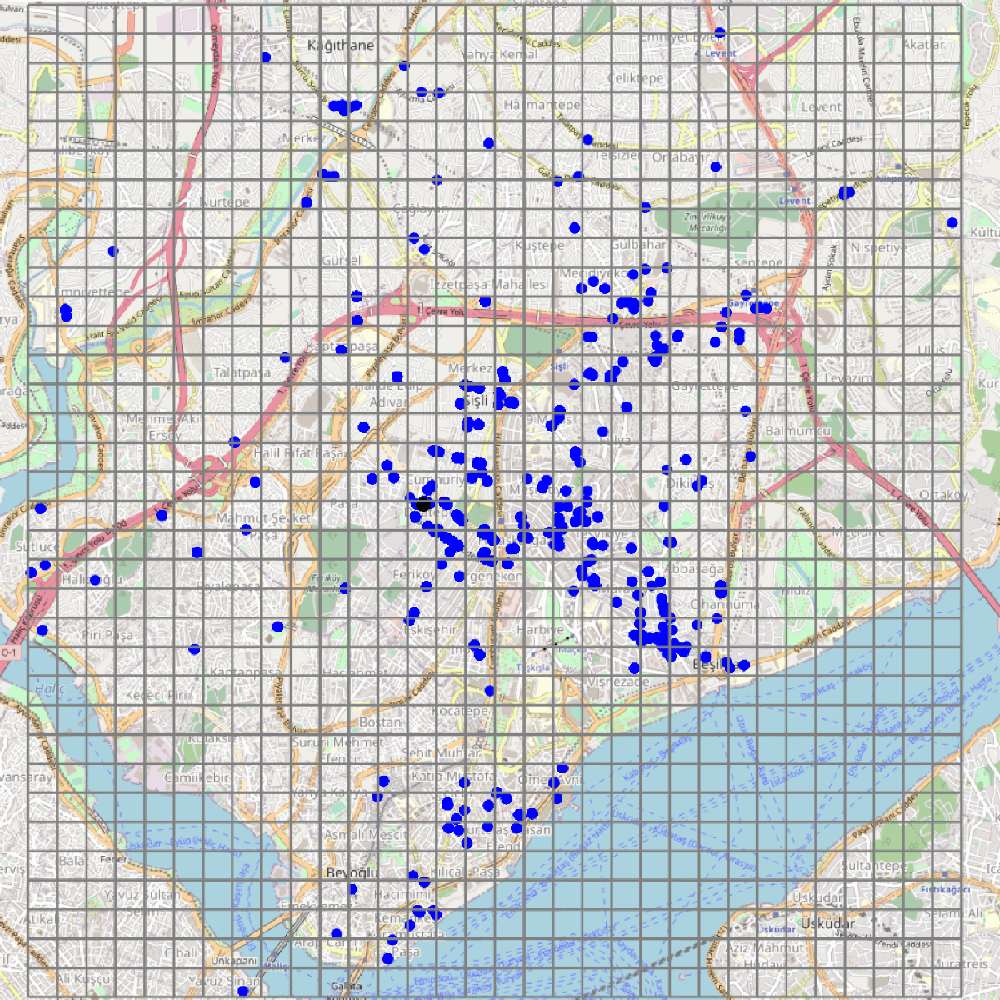This screenshot has height=1000, width=1000.
Task: Click the Şişli district label
Action: 476,400
